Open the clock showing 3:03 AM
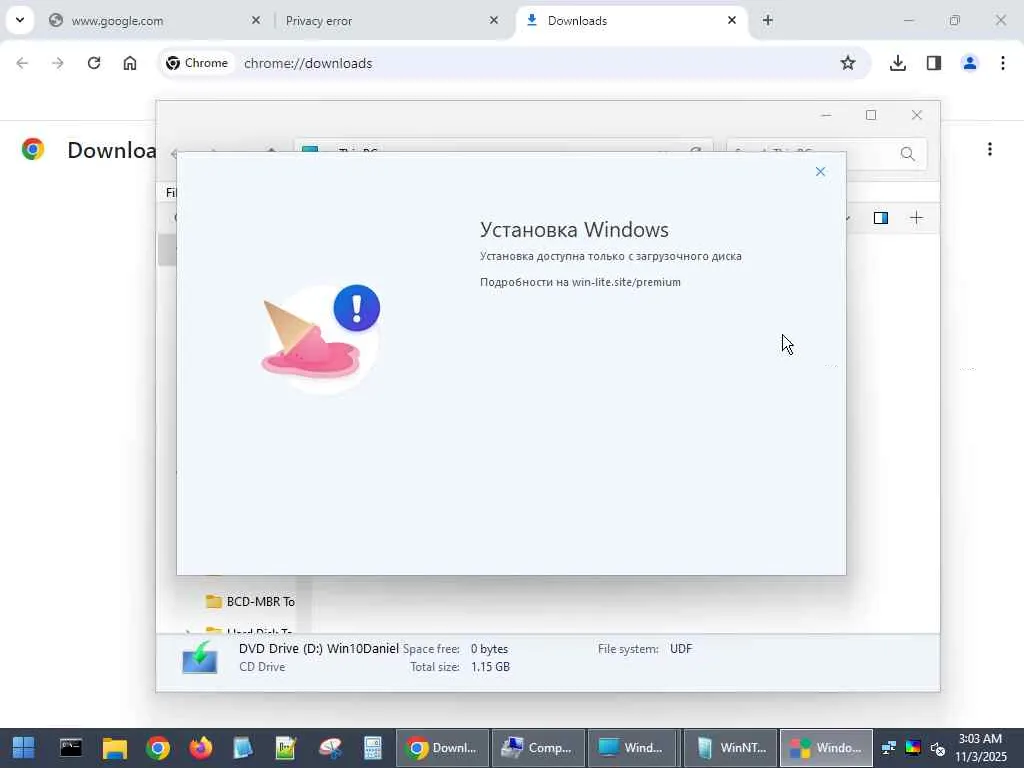 [981, 748]
